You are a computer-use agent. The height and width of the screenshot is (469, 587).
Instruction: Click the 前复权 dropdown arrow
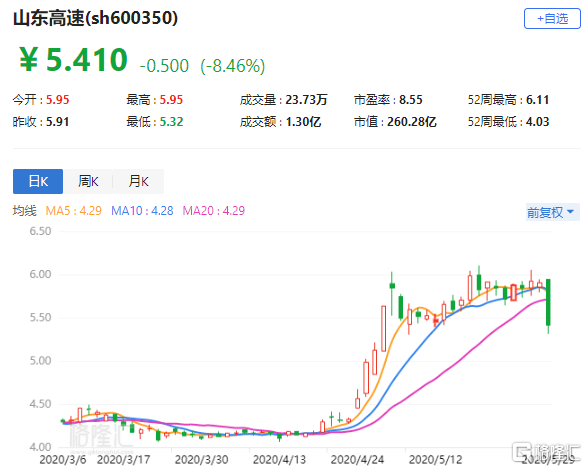(x=571, y=212)
